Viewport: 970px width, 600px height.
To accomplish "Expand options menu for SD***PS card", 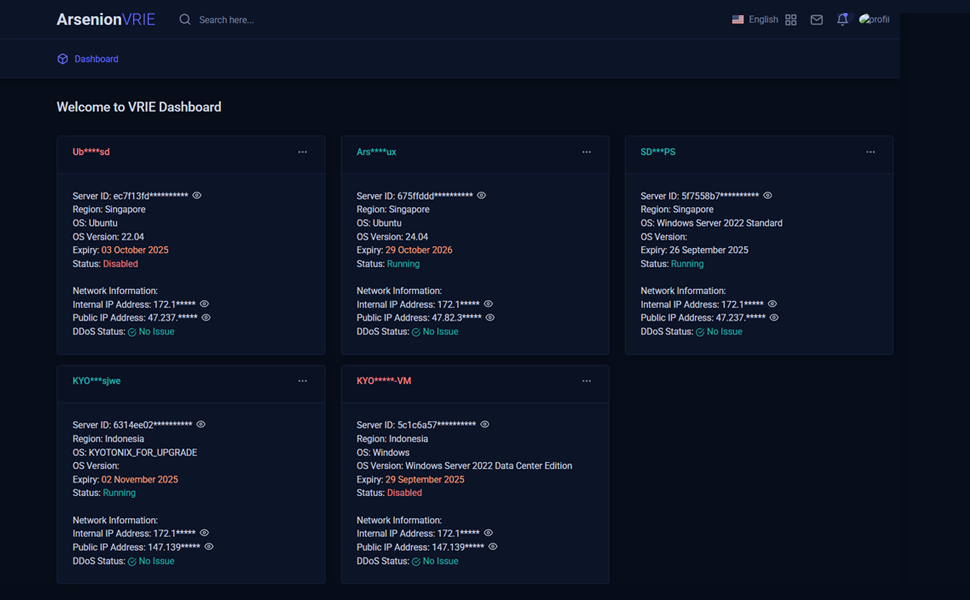I will click(x=870, y=152).
